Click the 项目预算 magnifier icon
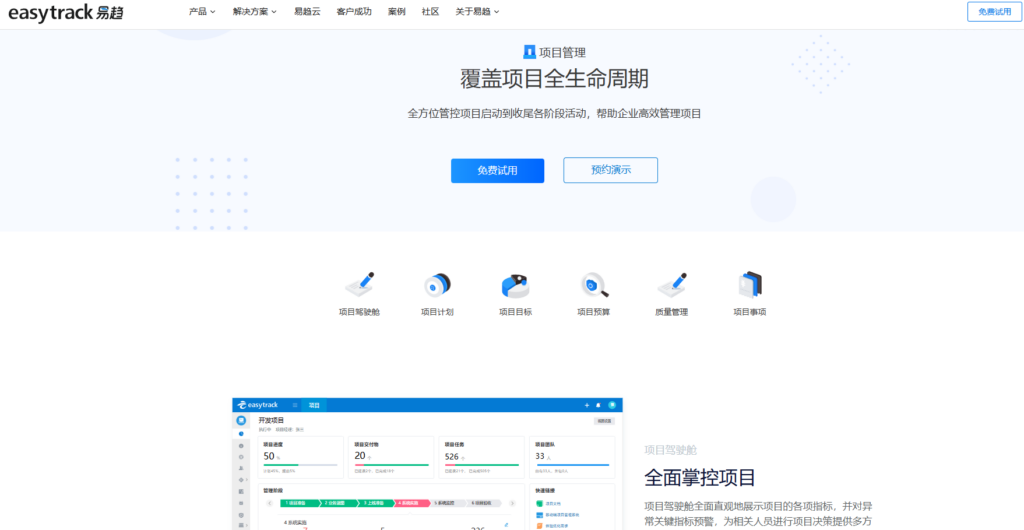 (x=593, y=285)
